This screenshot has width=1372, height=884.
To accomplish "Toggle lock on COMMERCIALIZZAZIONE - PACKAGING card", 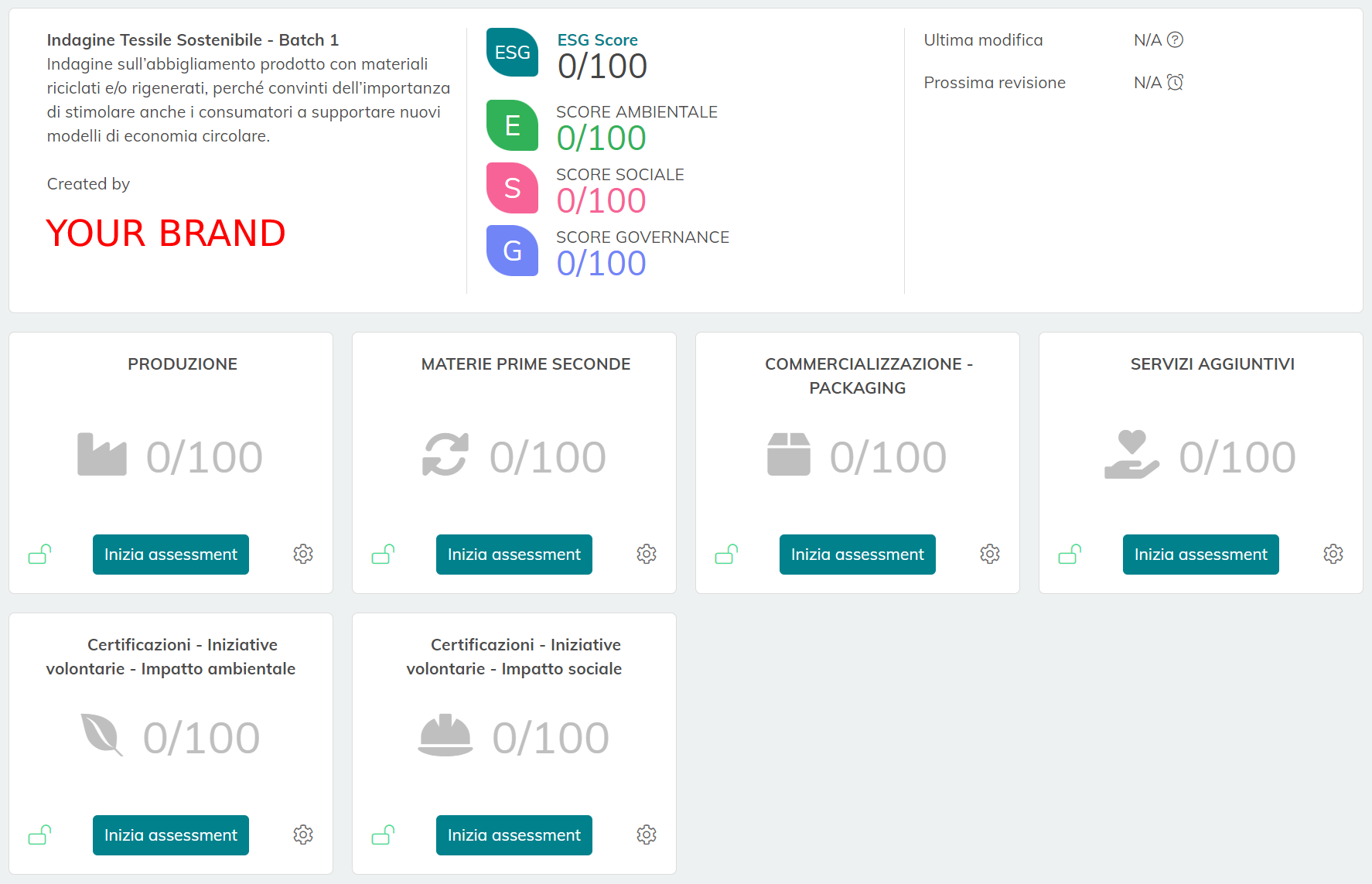I will click(x=726, y=554).
